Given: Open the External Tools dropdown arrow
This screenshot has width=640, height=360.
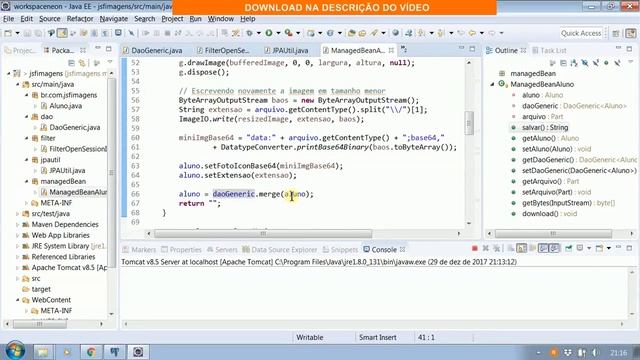Looking at the screenshot, I should coord(298,33).
